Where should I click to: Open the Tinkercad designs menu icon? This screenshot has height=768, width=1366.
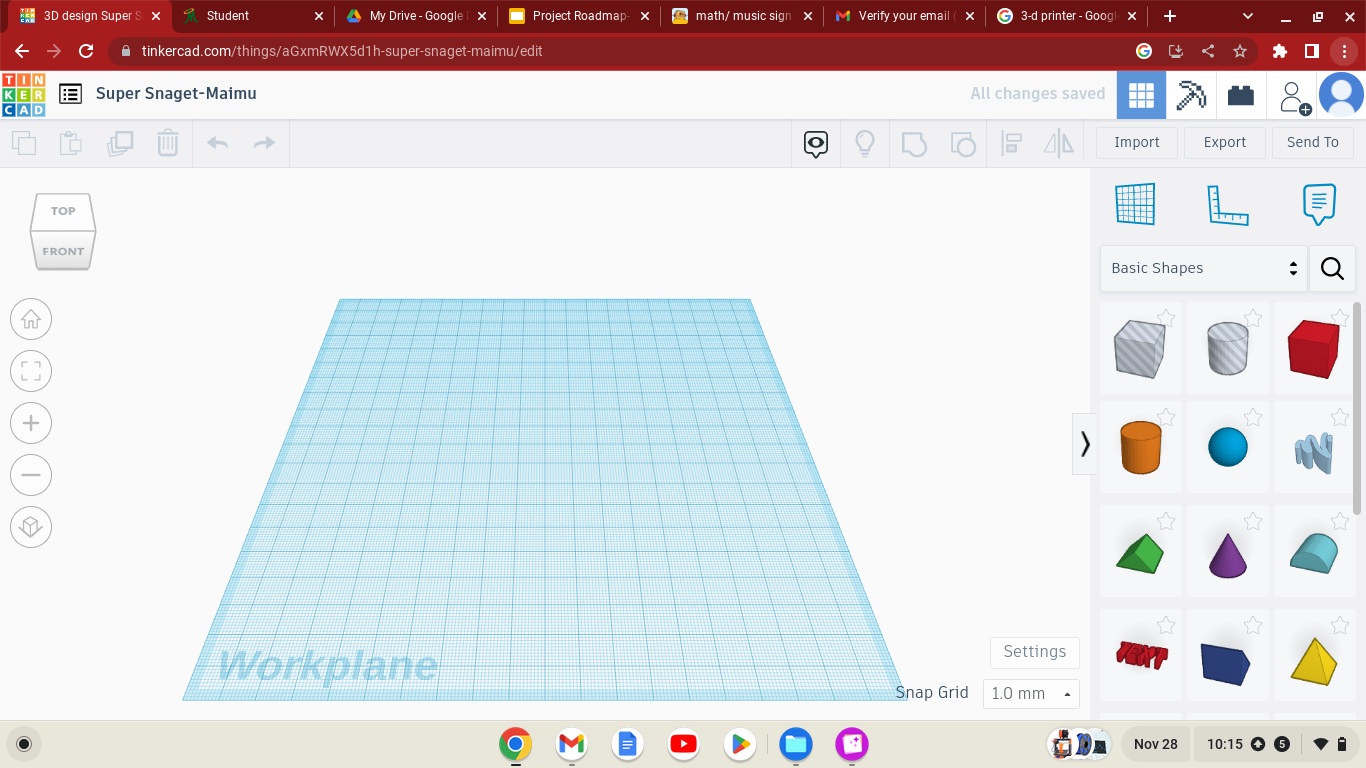click(x=69, y=93)
